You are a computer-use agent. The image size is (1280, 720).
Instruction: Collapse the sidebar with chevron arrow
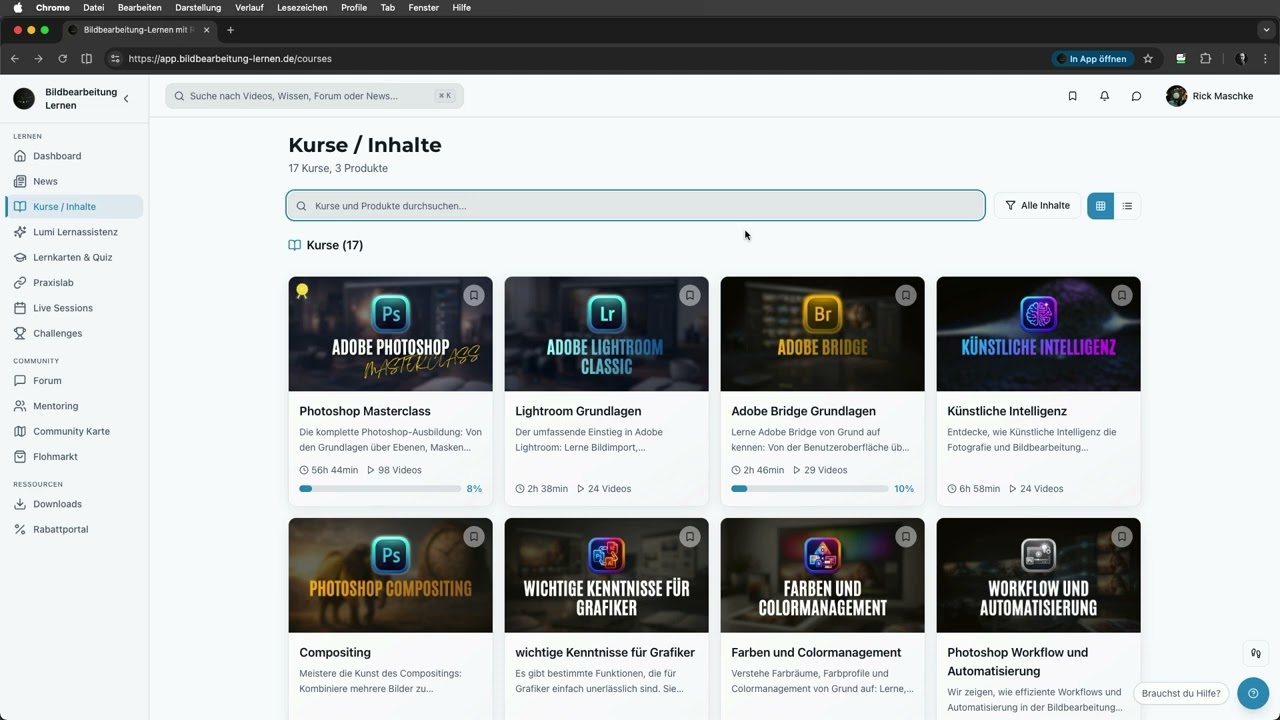click(126, 98)
